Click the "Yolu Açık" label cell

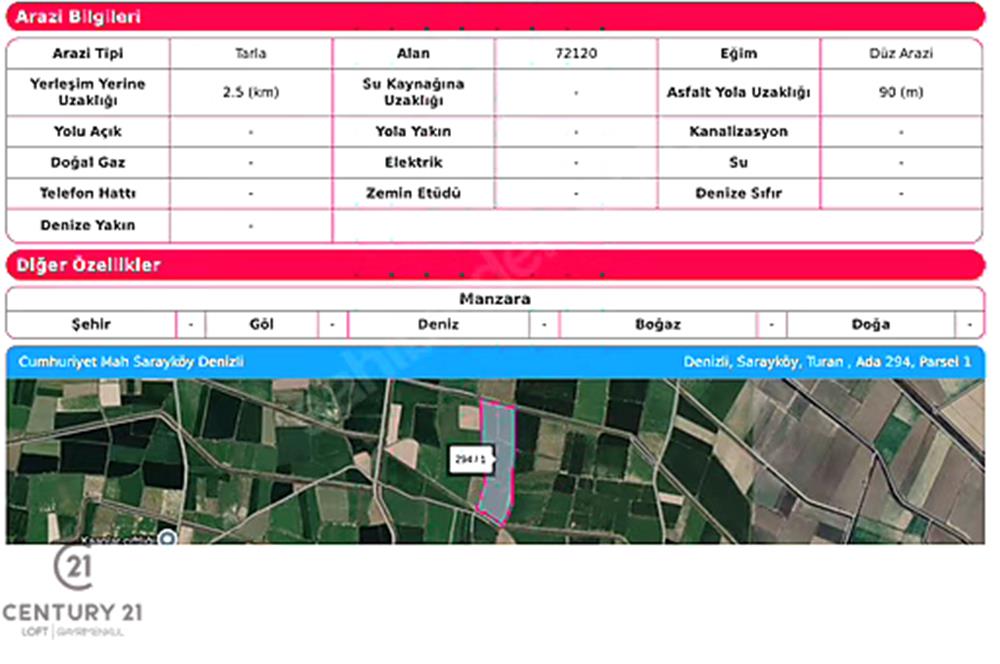coord(88,131)
